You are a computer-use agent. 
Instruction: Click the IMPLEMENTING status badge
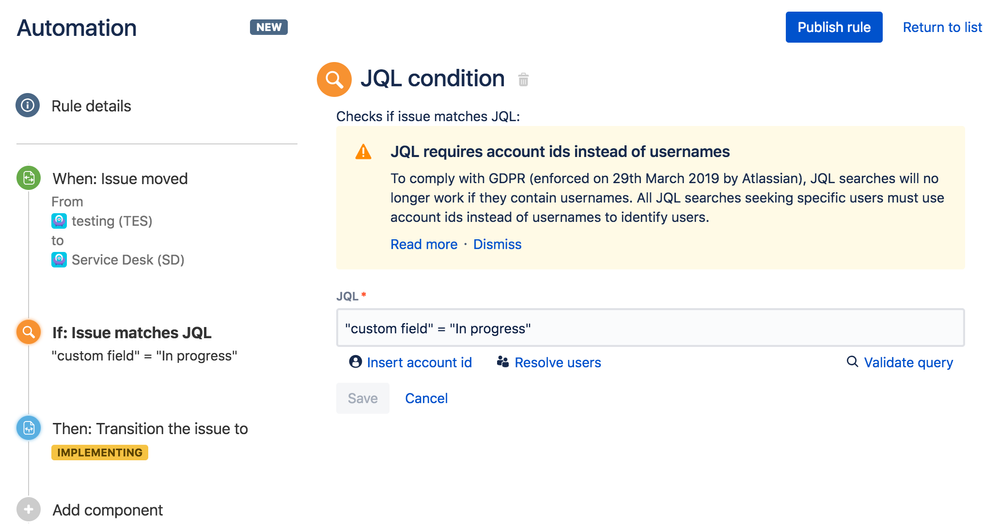(x=100, y=453)
